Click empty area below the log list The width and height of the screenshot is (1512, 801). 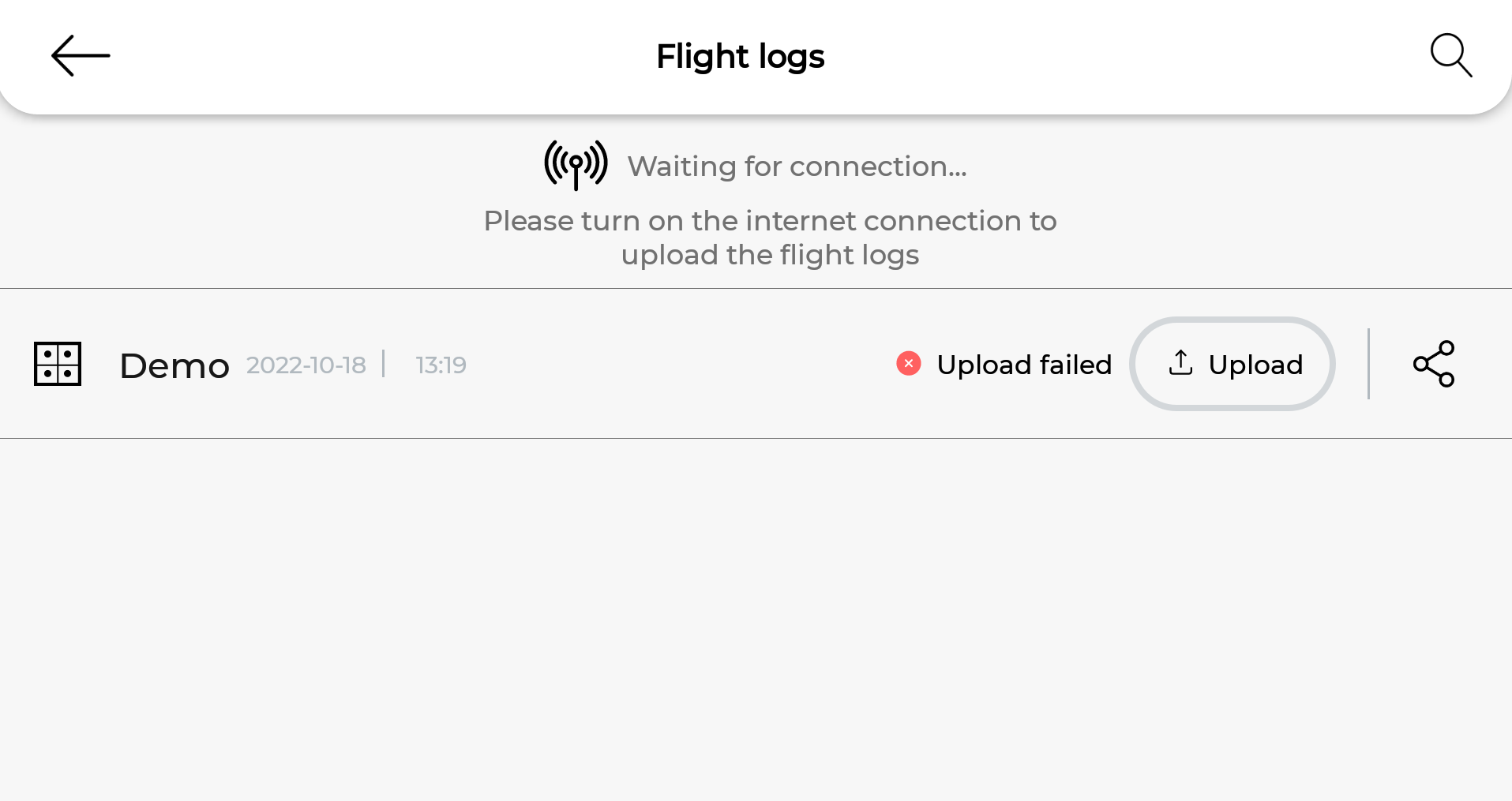[x=756, y=619]
